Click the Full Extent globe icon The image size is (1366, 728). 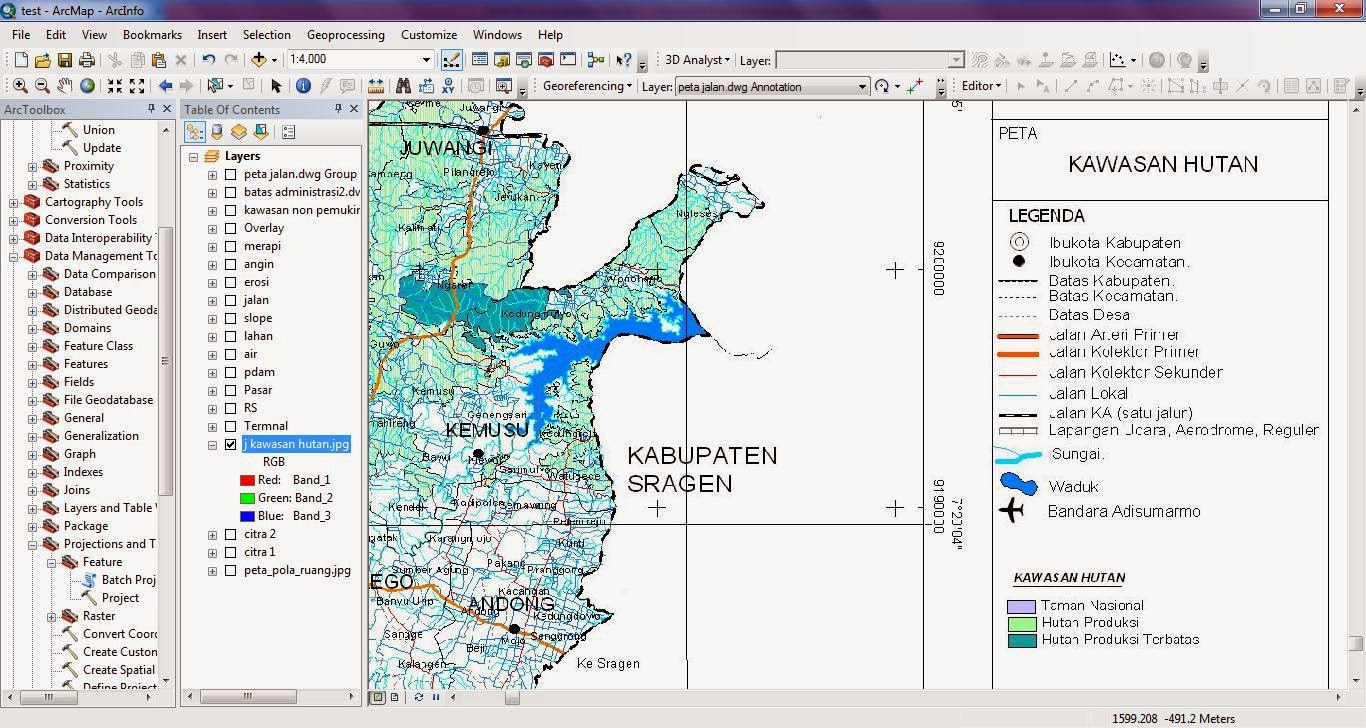89,84
